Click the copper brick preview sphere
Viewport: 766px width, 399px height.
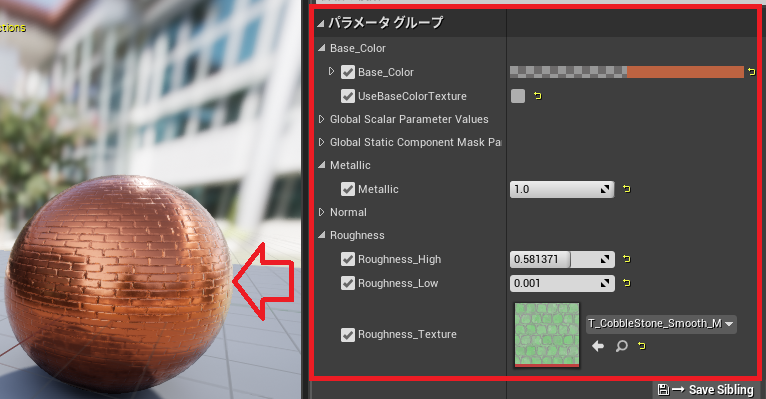(x=118, y=283)
